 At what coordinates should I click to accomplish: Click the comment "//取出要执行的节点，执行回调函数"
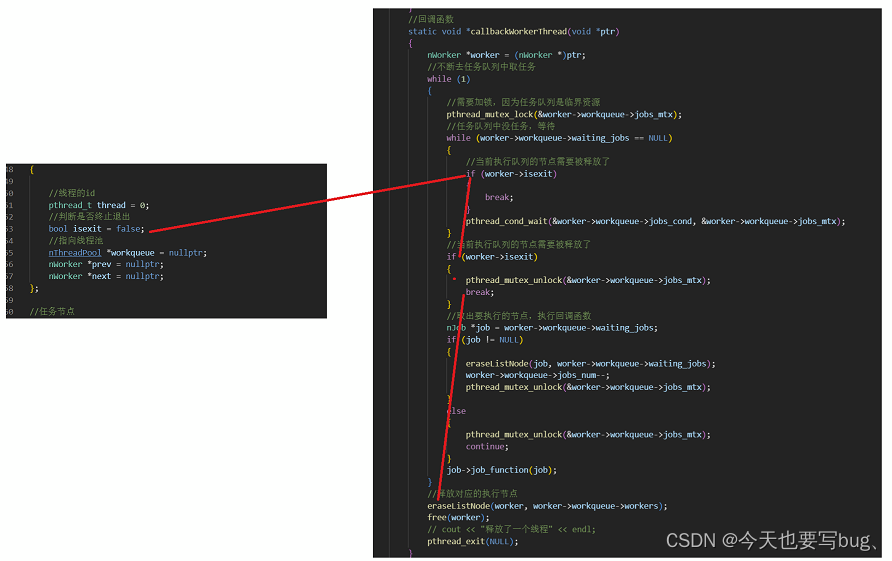[x=519, y=316]
